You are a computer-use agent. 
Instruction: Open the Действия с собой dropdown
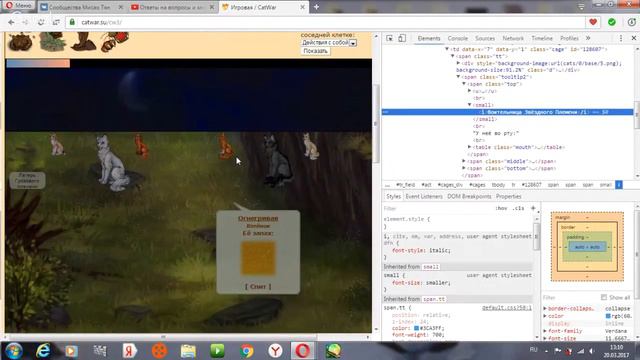pos(329,42)
